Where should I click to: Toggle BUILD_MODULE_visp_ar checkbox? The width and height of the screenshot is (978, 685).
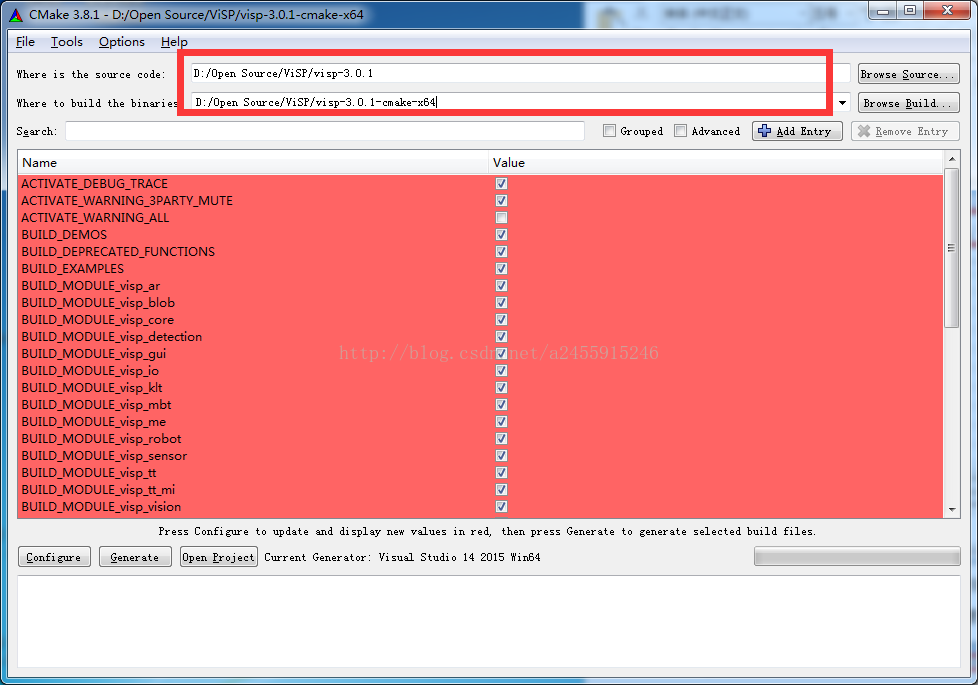point(501,286)
